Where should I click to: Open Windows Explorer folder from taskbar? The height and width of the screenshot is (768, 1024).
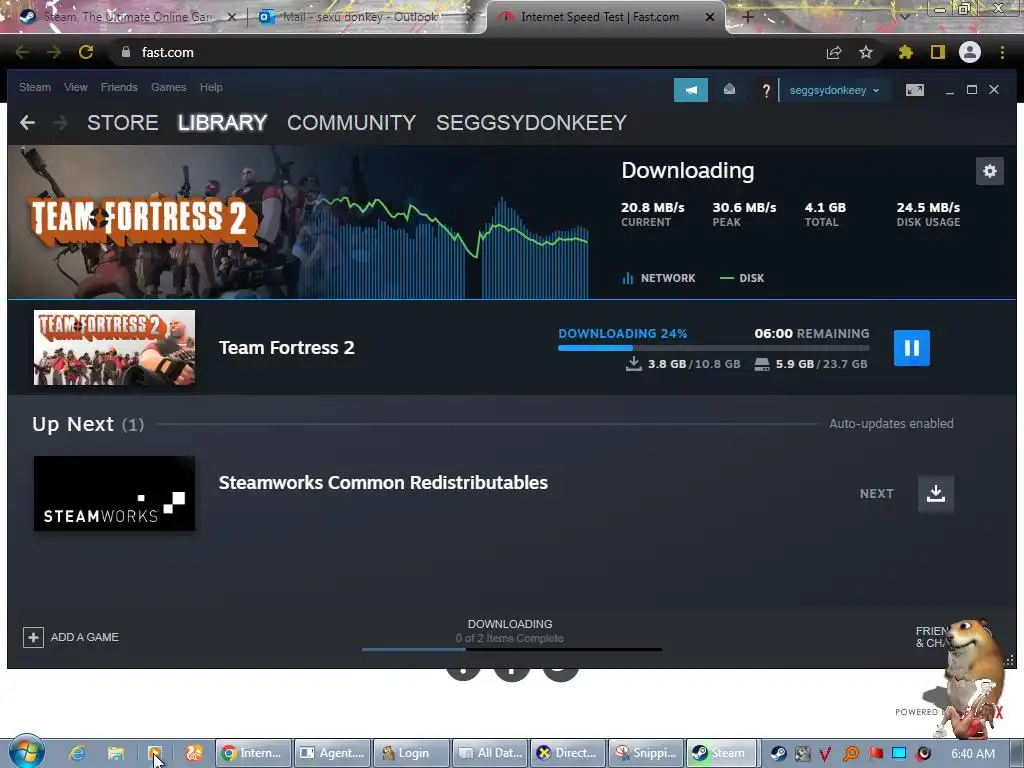(x=116, y=753)
